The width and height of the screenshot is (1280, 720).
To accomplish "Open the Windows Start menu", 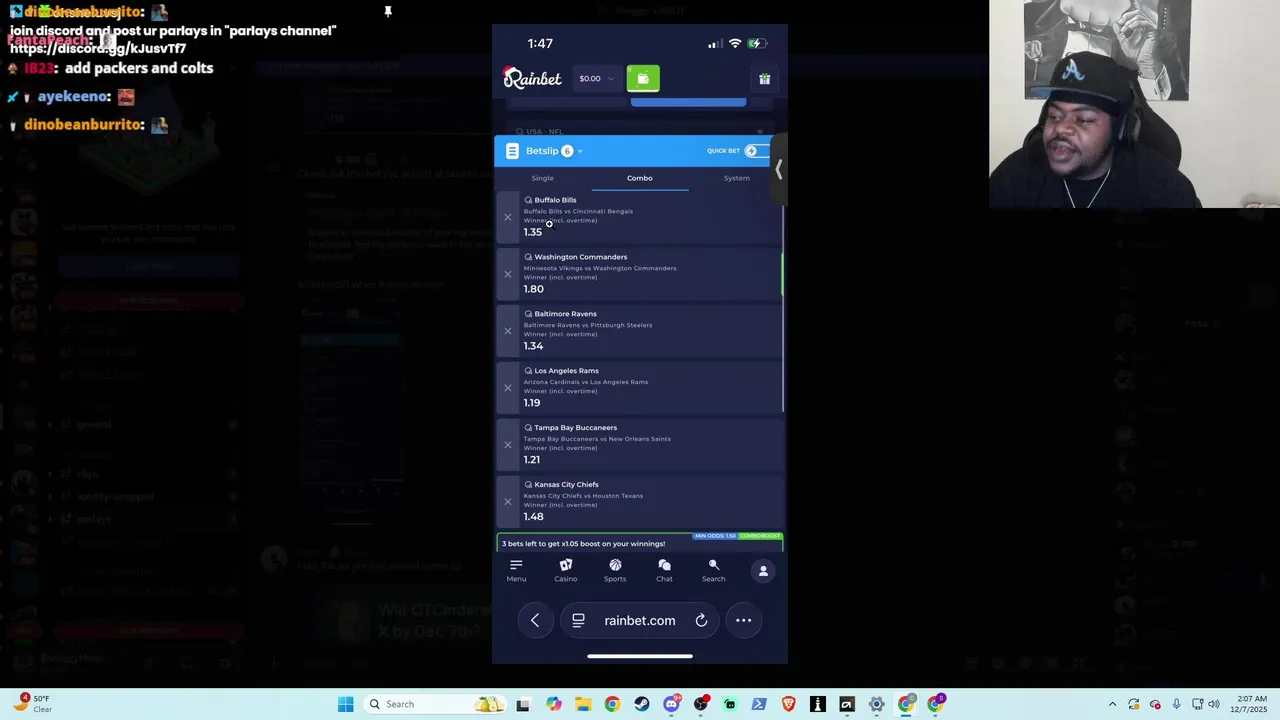I will point(345,704).
